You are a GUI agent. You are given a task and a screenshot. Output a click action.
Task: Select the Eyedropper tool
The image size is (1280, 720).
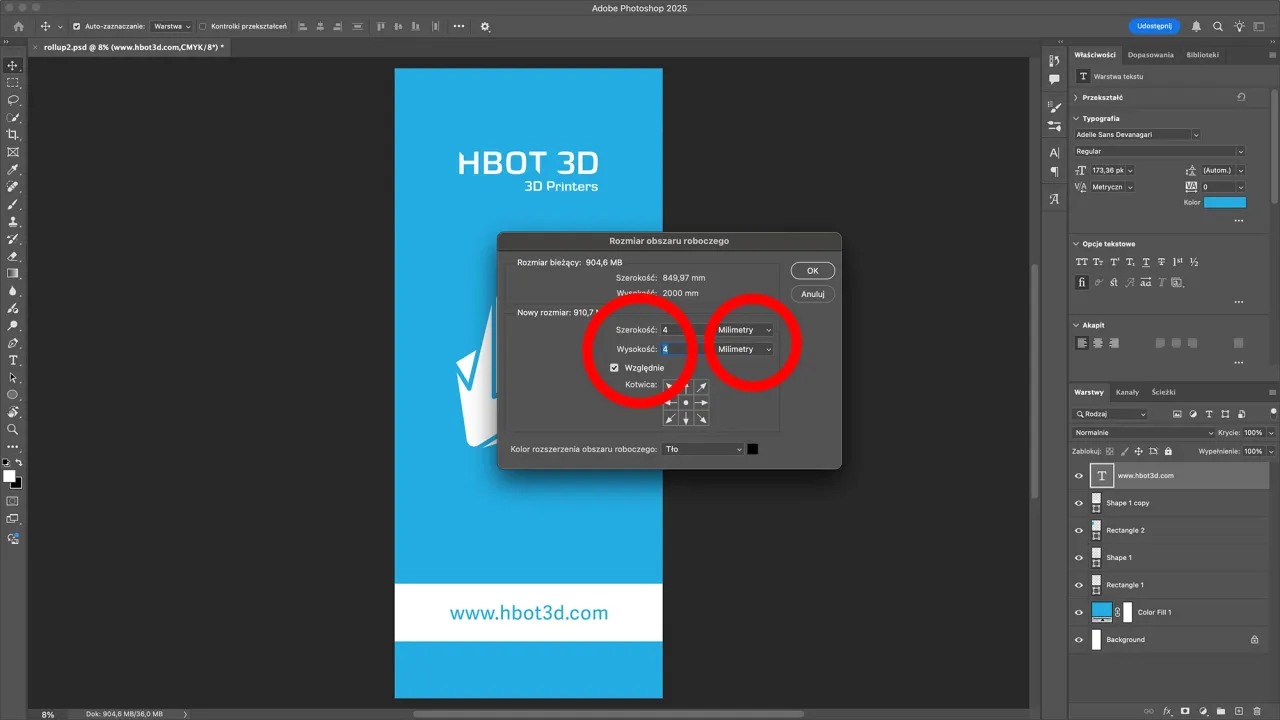(13, 171)
